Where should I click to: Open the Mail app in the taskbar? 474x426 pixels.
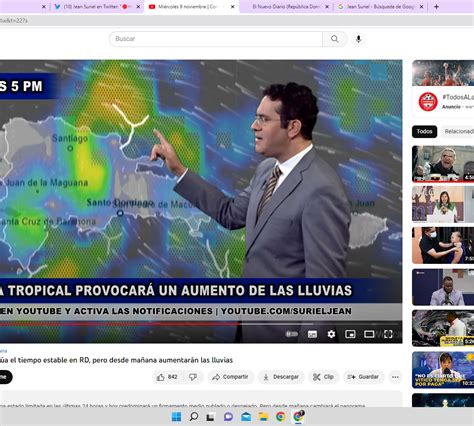click(246, 417)
